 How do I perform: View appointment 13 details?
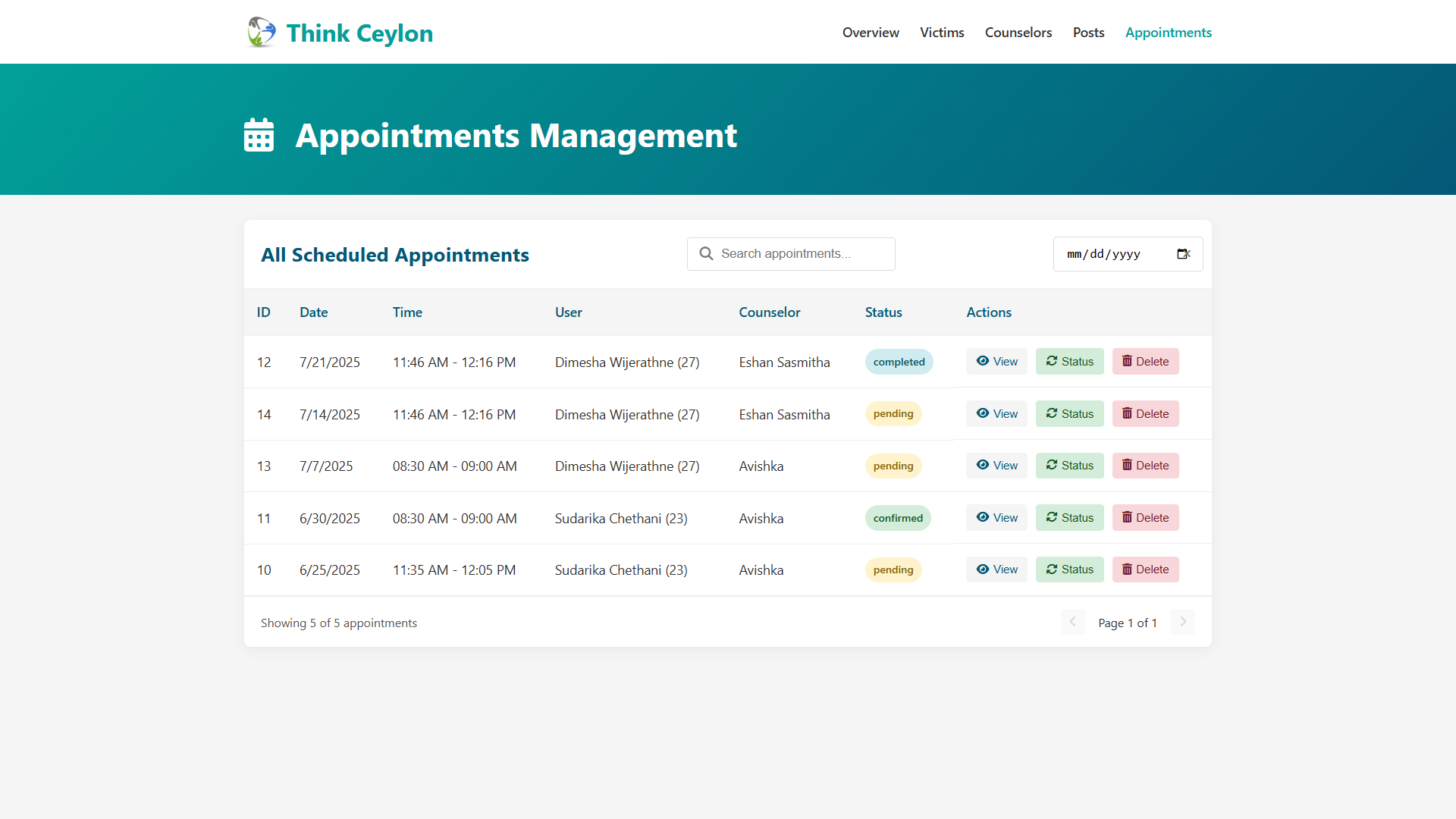pos(996,466)
